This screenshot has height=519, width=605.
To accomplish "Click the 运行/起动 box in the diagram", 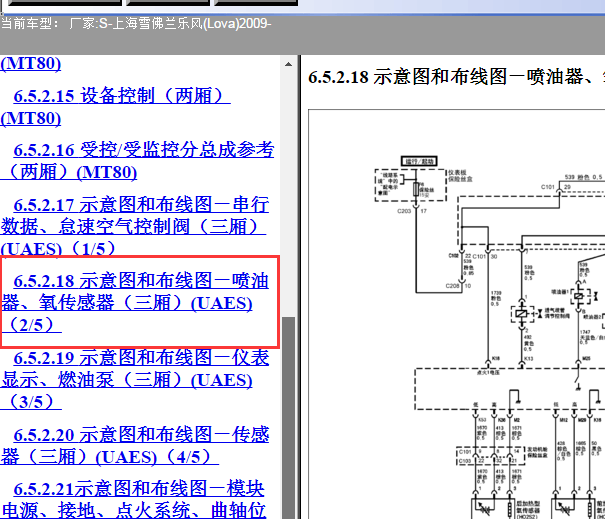I will pyautogui.click(x=419, y=161).
